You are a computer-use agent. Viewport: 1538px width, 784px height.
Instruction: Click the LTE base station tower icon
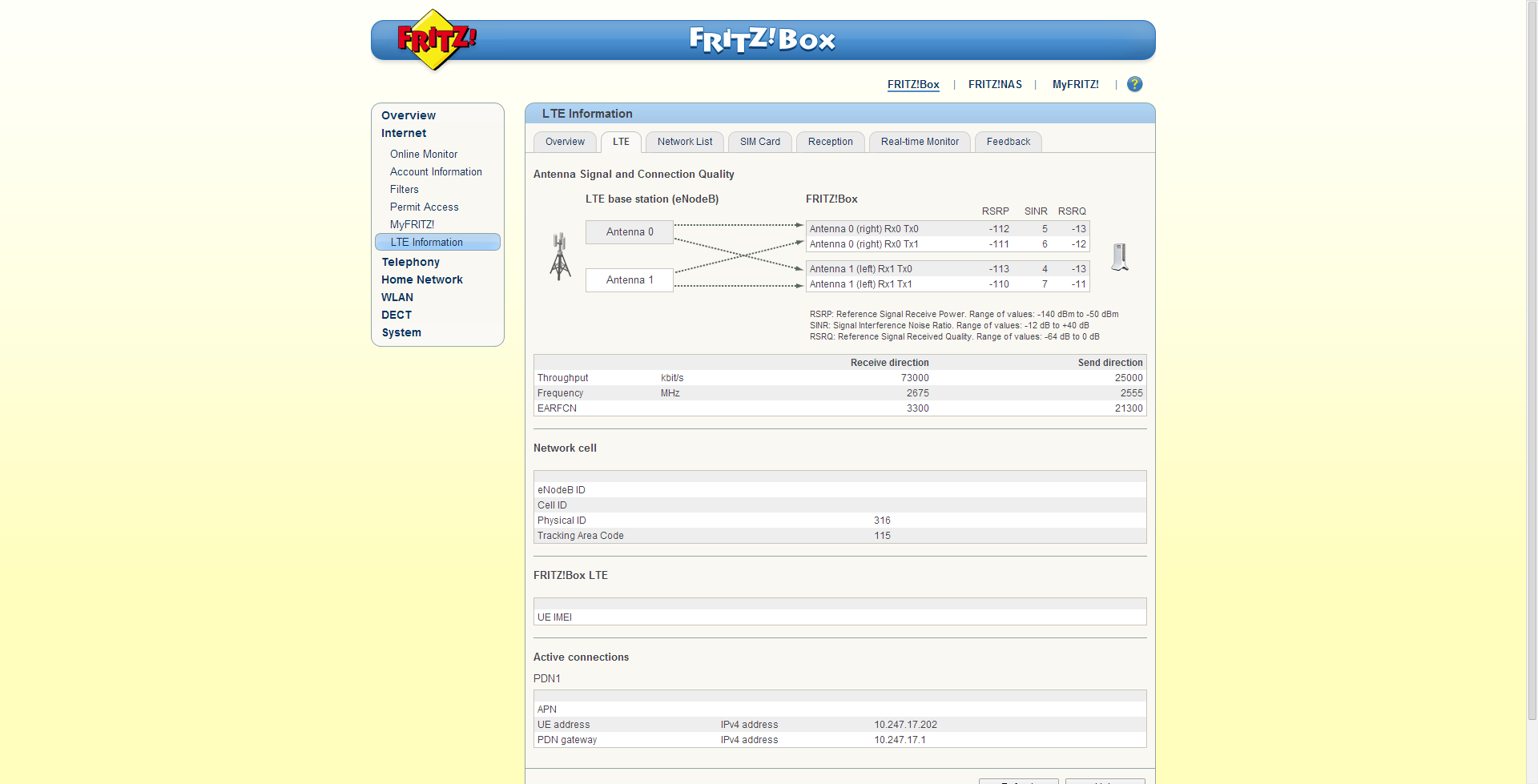(560, 256)
